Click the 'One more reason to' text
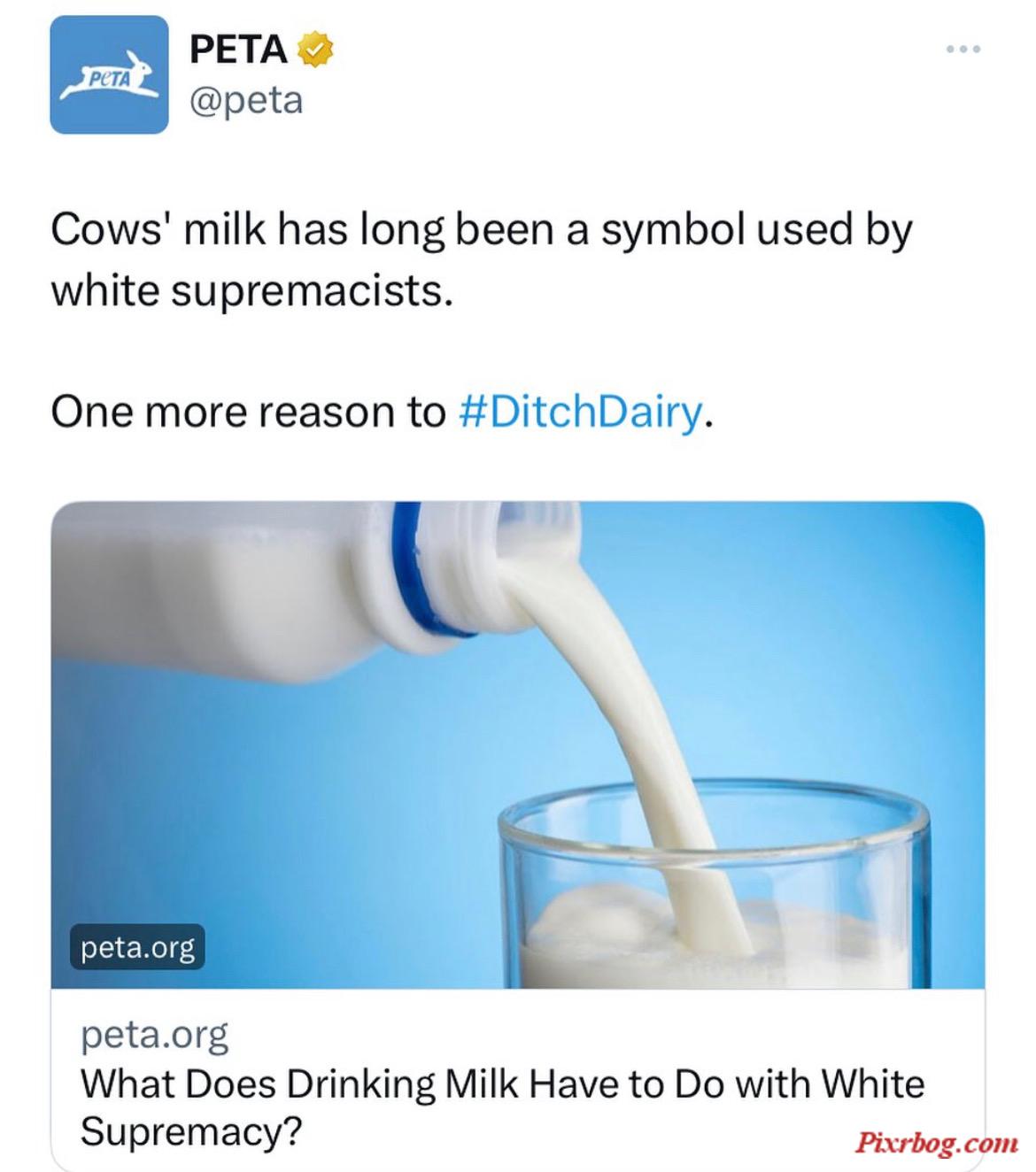 [x=248, y=412]
